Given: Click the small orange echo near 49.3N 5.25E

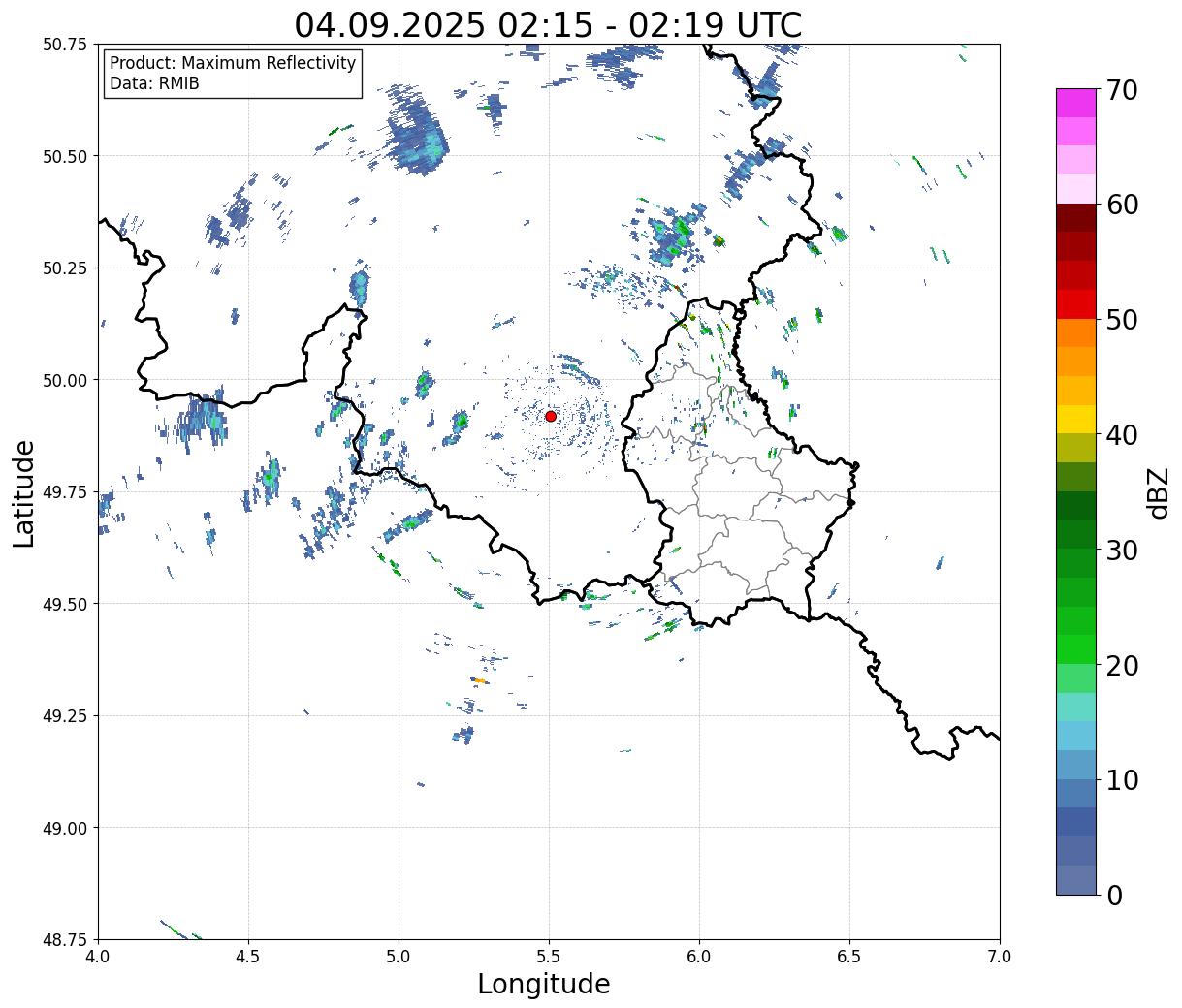Looking at the screenshot, I should (479, 681).
